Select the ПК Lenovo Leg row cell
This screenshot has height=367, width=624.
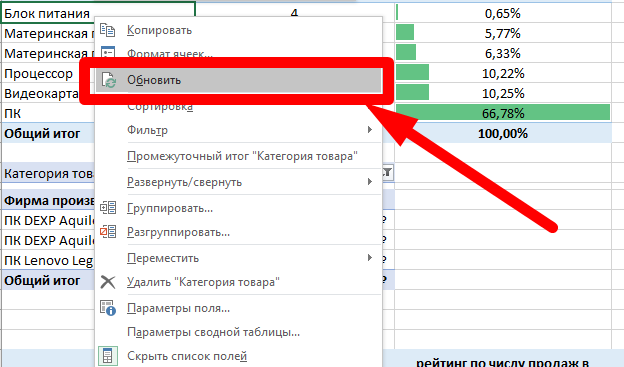48,260
